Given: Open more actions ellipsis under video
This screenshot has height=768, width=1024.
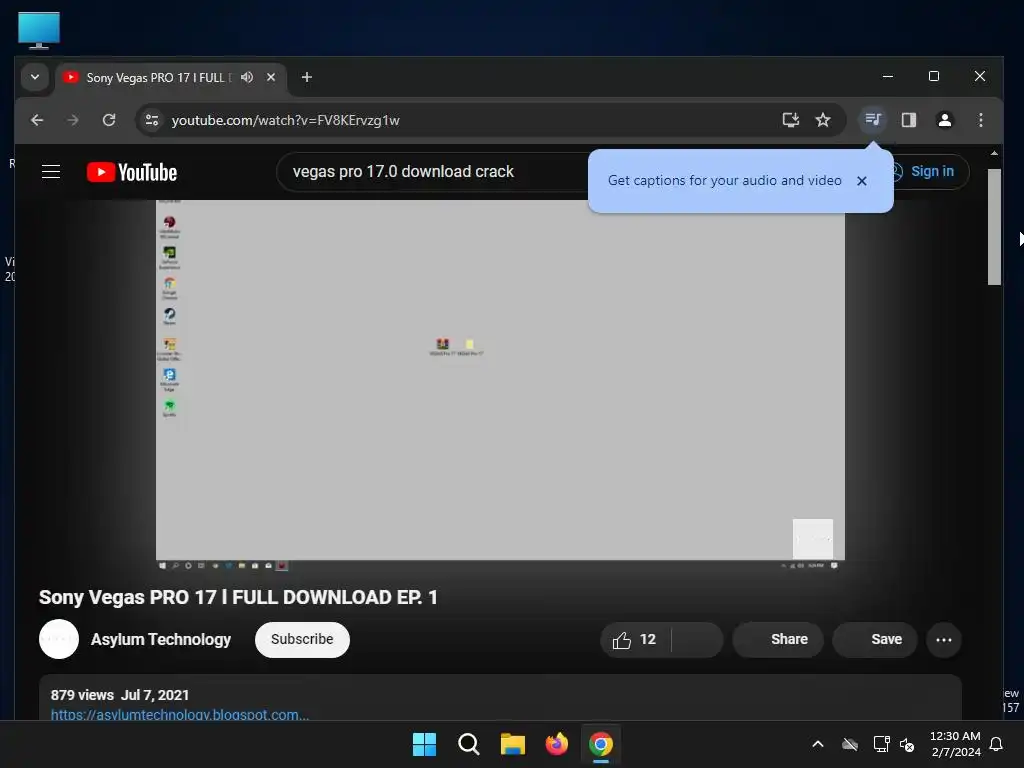Looking at the screenshot, I should click(x=944, y=640).
